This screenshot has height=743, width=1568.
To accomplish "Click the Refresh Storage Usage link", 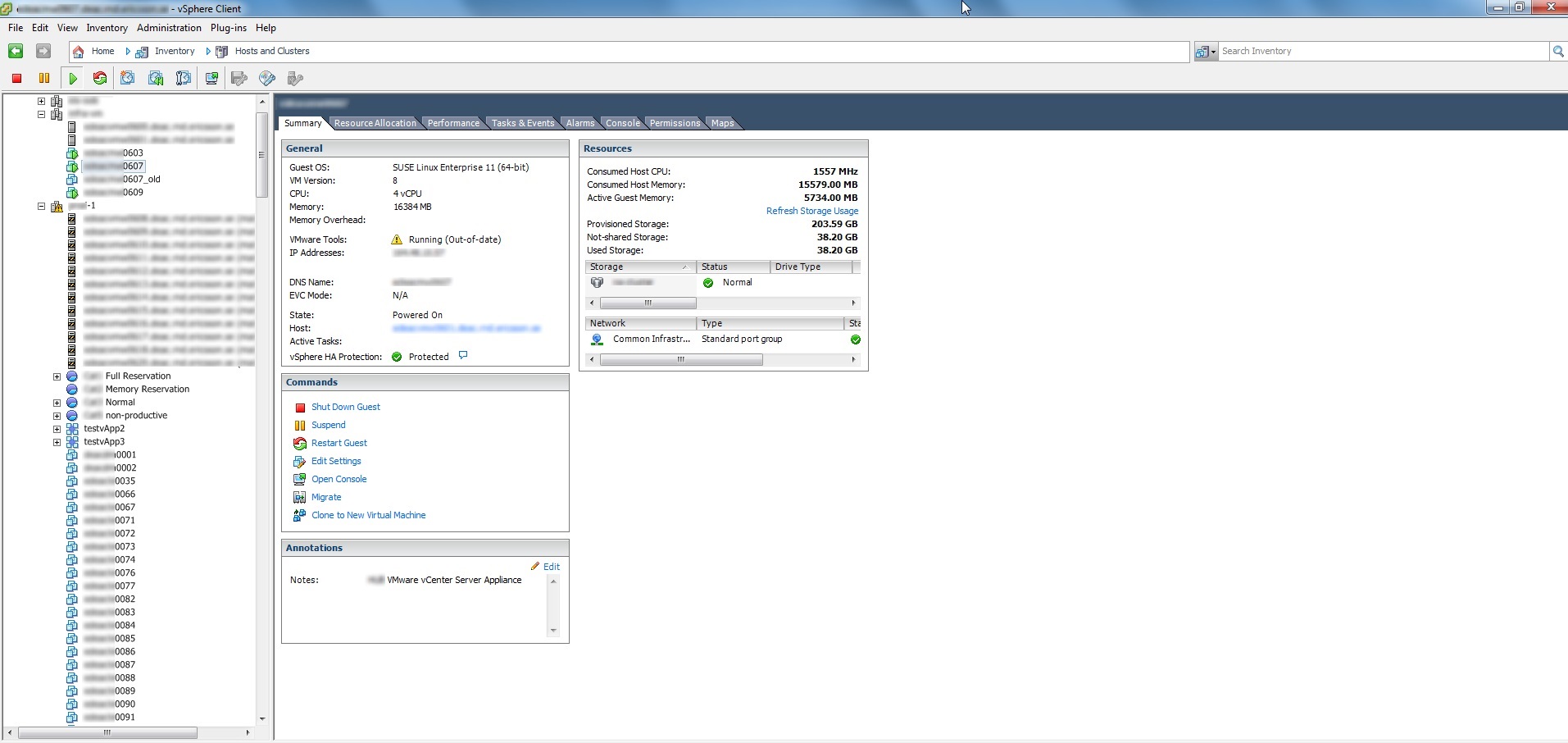I will [812, 211].
